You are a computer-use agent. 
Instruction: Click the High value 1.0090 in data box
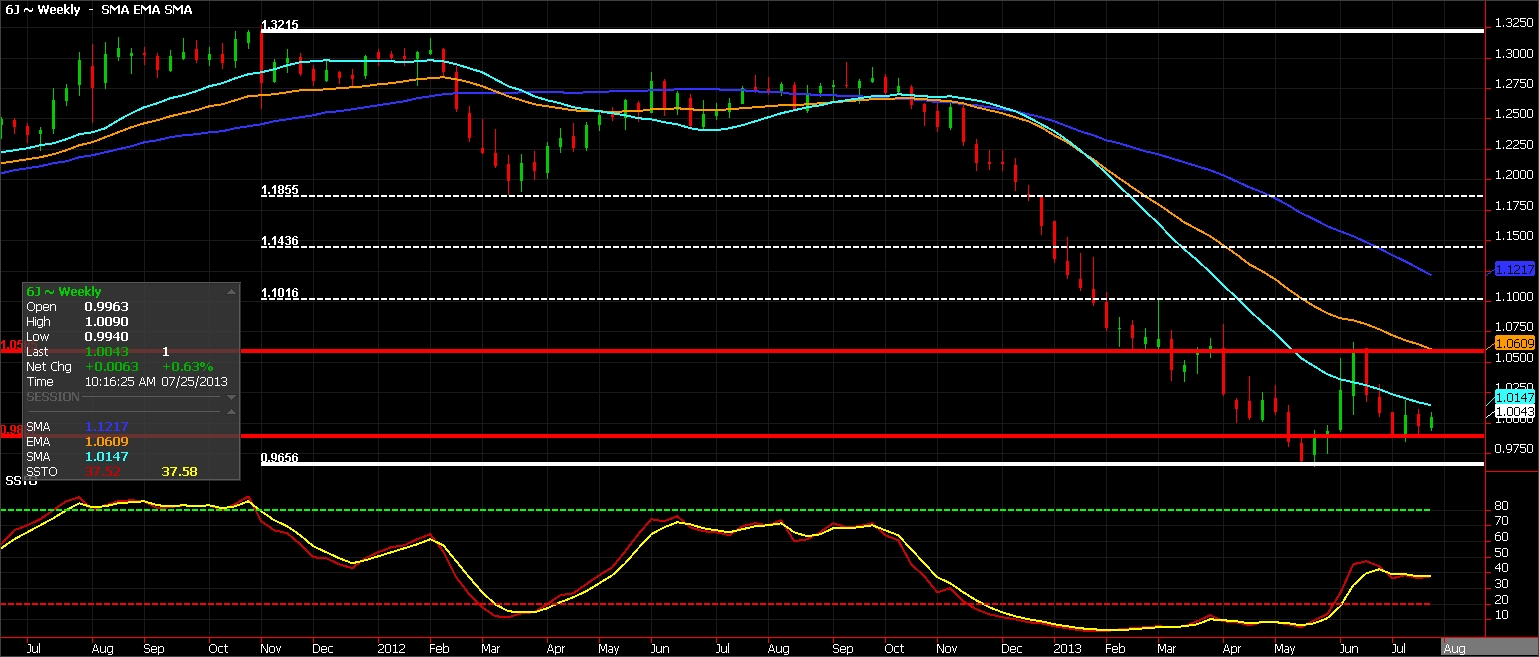coord(109,322)
